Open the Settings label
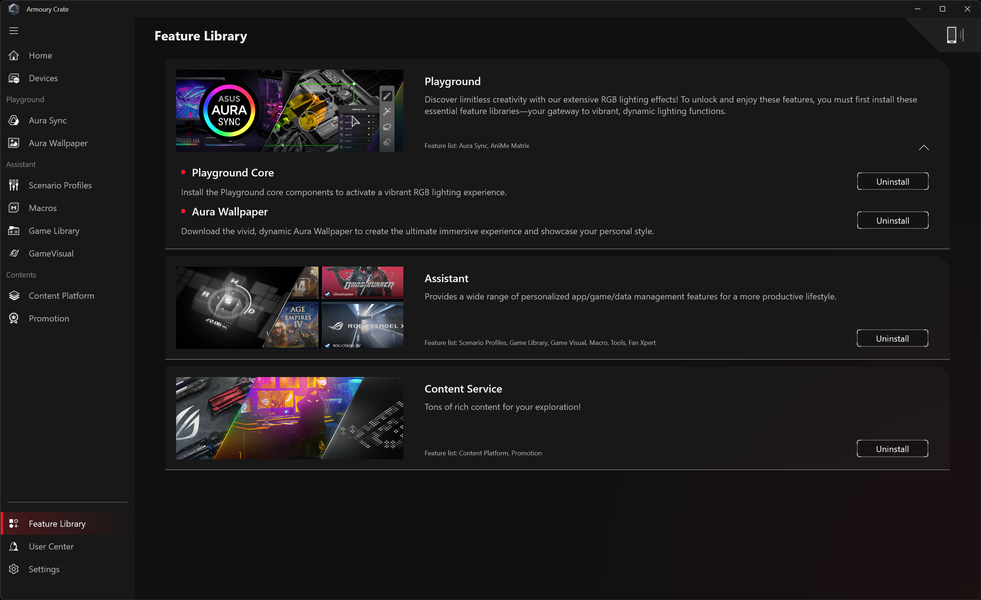The width and height of the screenshot is (981, 600). (44, 569)
